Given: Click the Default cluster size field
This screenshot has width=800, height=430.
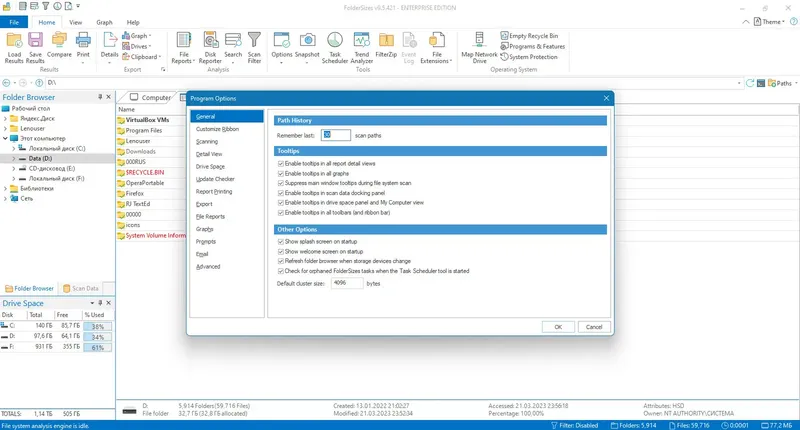Looking at the screenshot, I should click(x=347, y=283).
